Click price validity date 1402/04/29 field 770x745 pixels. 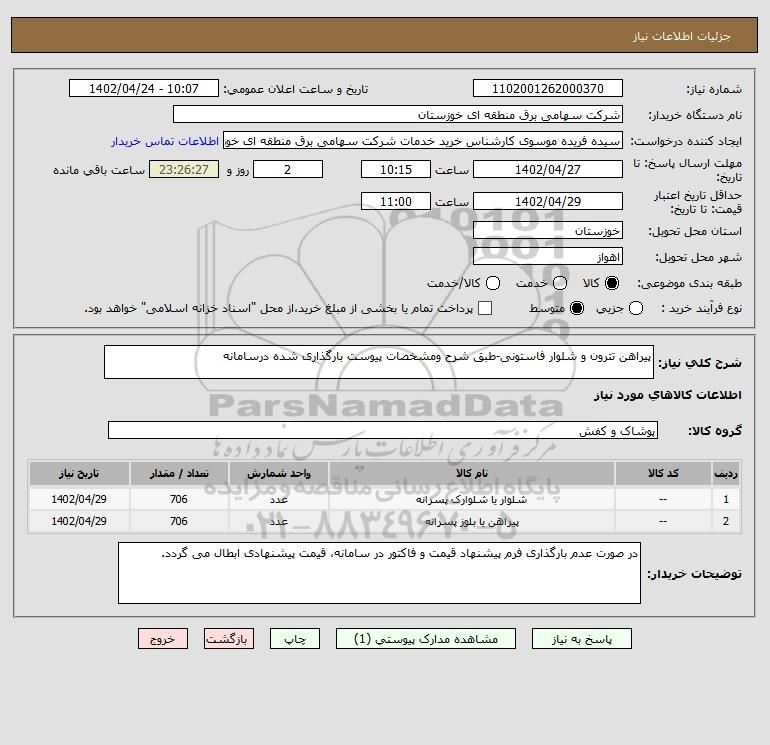(548, 201)
